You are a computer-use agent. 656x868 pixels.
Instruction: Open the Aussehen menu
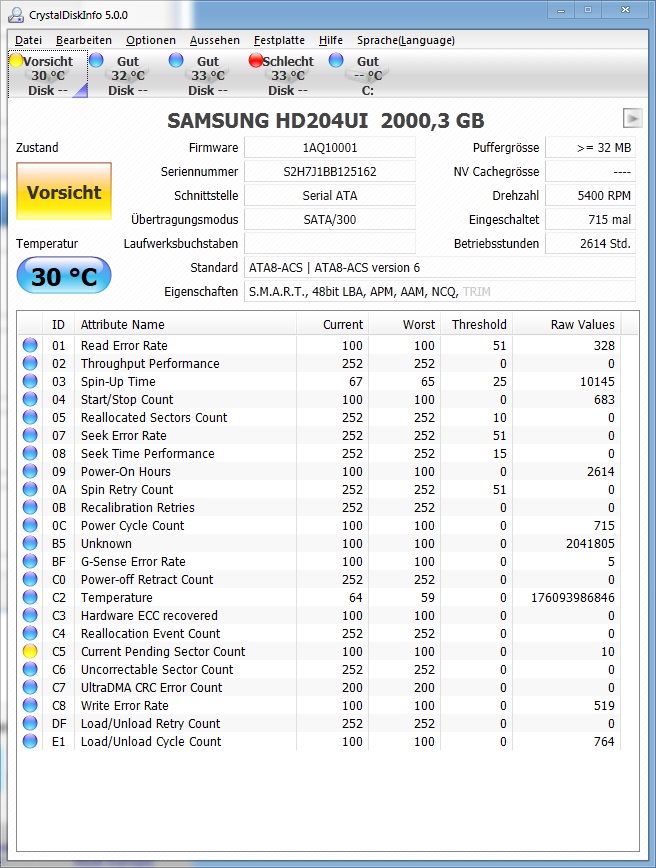click(215, 40)
